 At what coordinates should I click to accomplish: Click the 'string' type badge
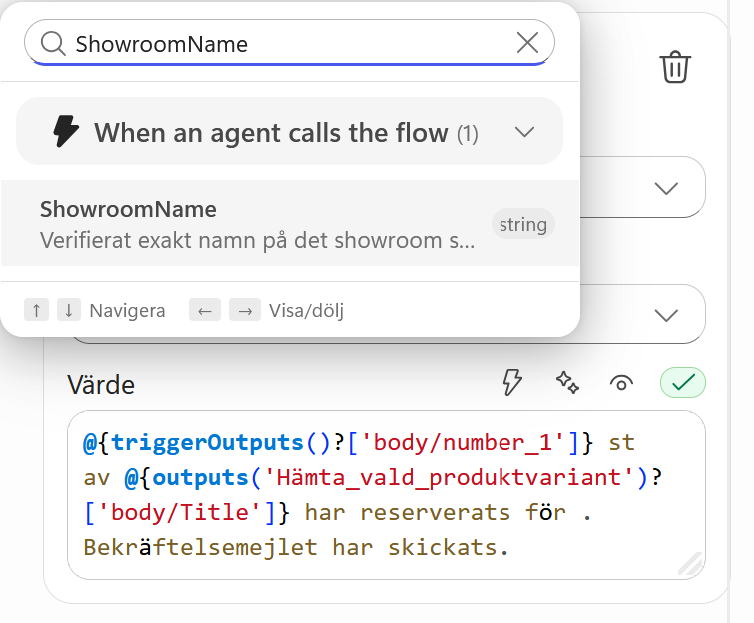[523, 224]
